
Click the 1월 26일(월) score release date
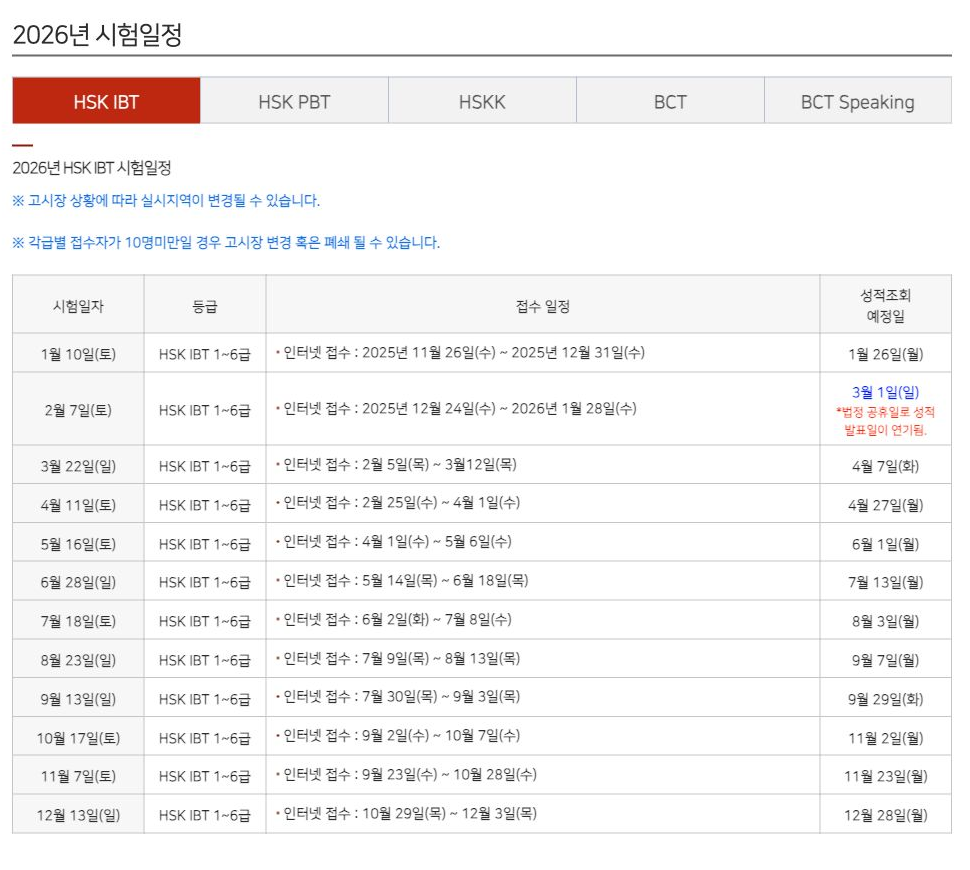[885, 354]
